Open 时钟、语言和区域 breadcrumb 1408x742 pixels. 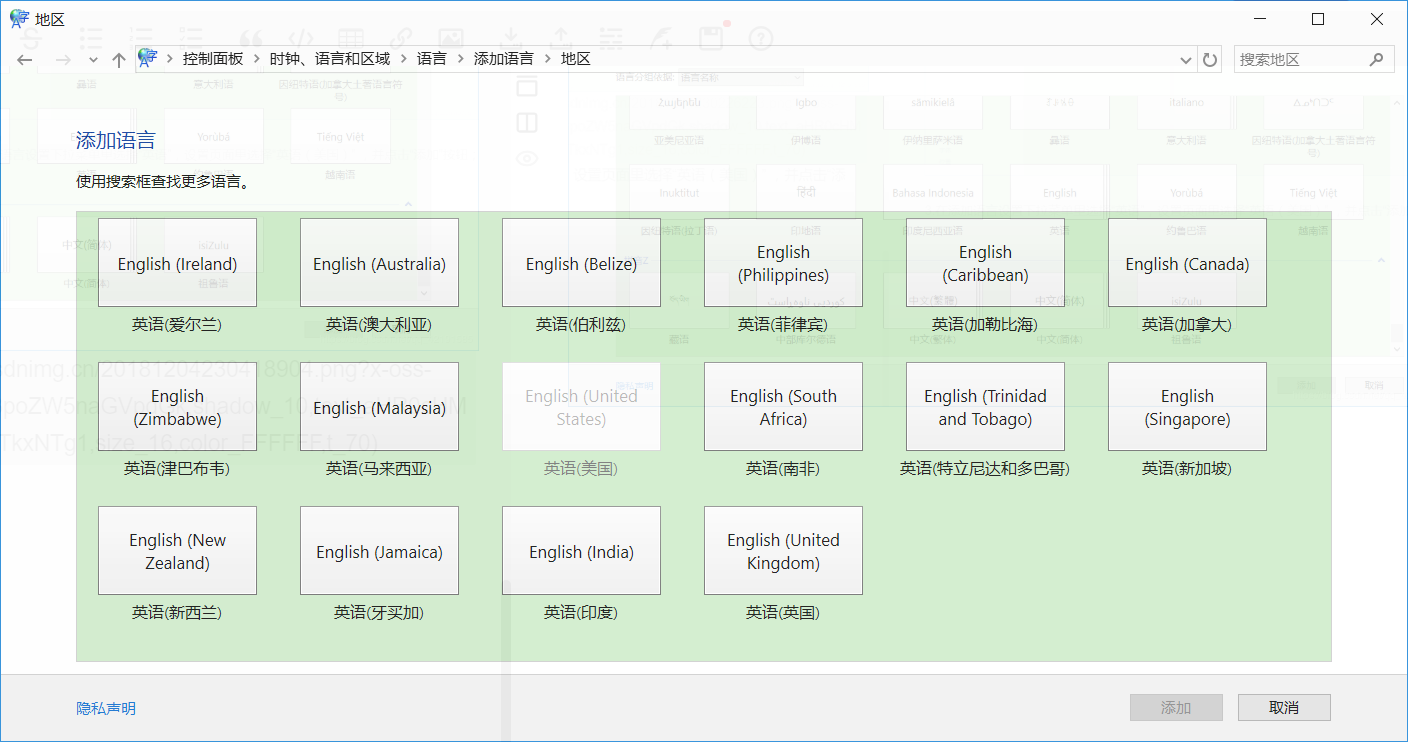coord(330,59)
